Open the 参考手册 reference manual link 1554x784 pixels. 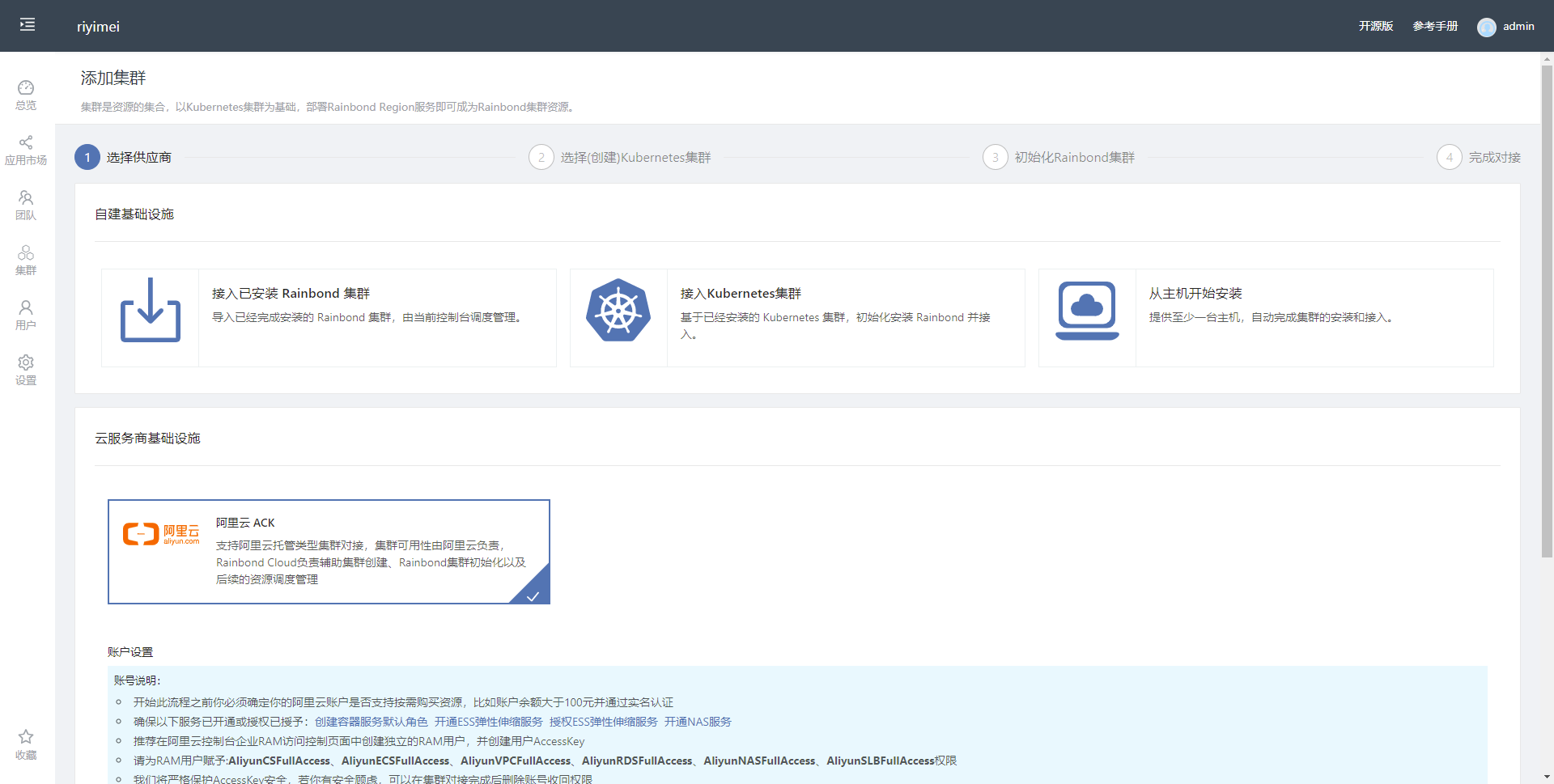coord(1435,26)
